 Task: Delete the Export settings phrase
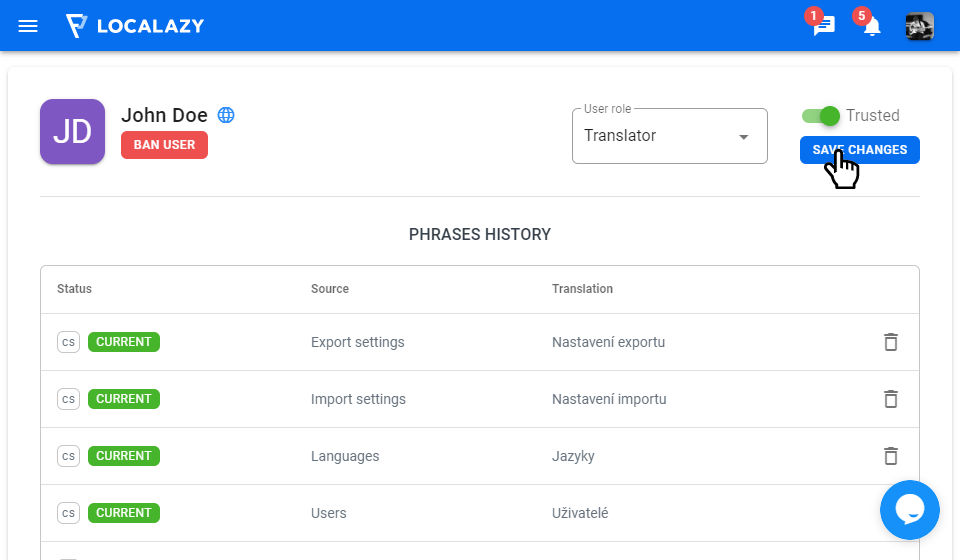(891, 342)
